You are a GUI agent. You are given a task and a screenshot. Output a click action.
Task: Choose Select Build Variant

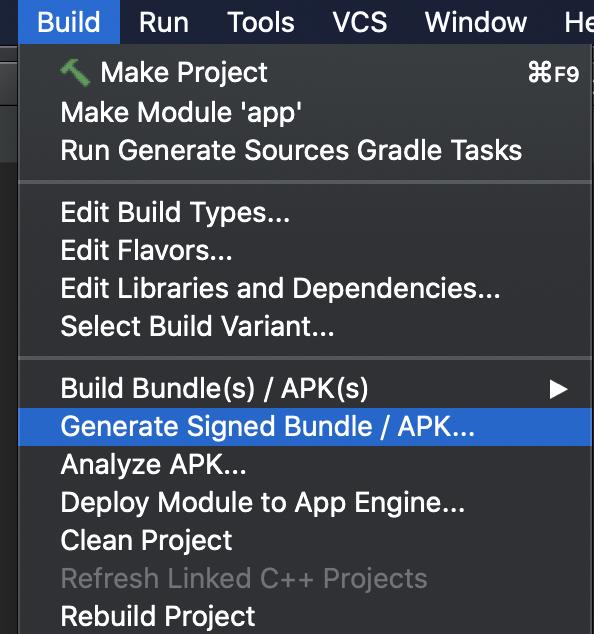[x=305, y=326]
